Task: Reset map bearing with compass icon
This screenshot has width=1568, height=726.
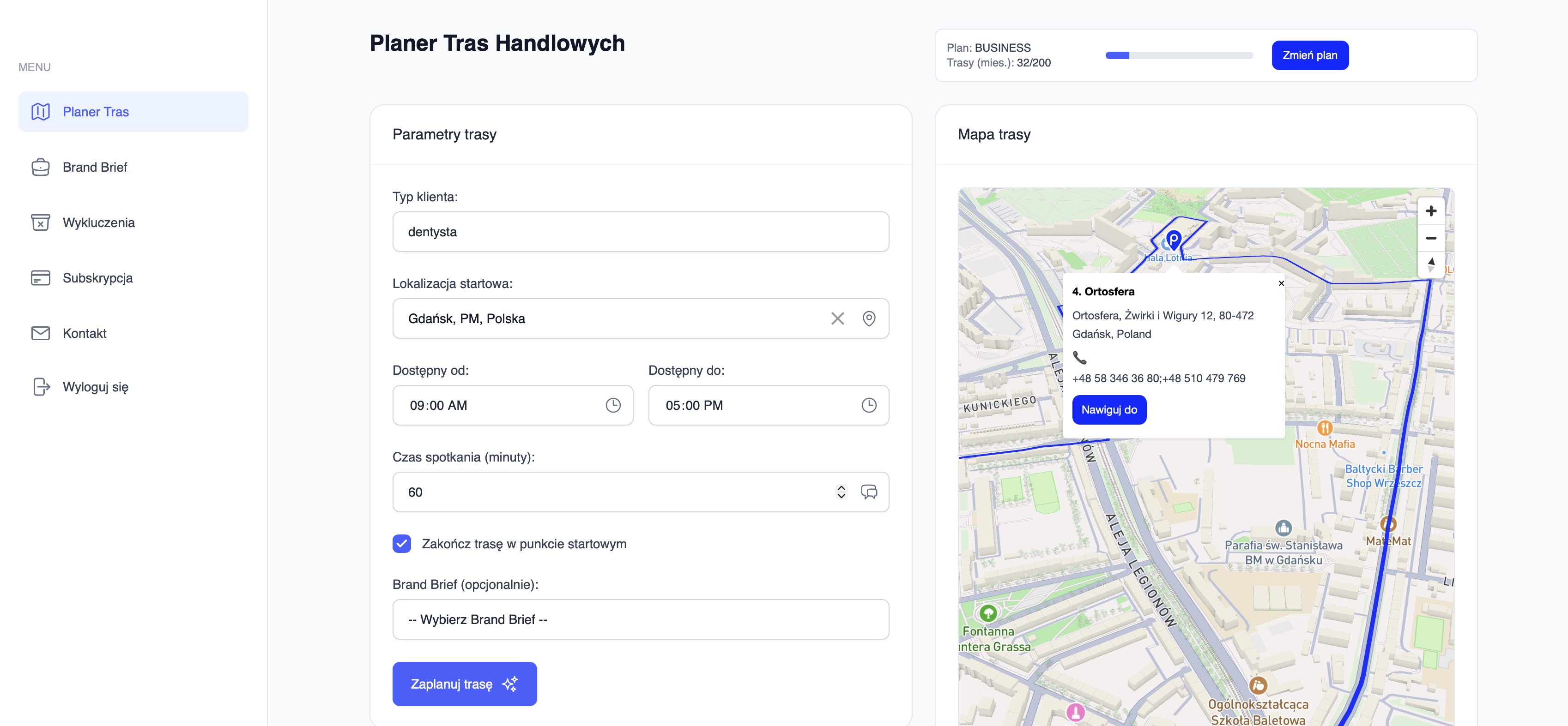Action: [x=1430, y=264]
